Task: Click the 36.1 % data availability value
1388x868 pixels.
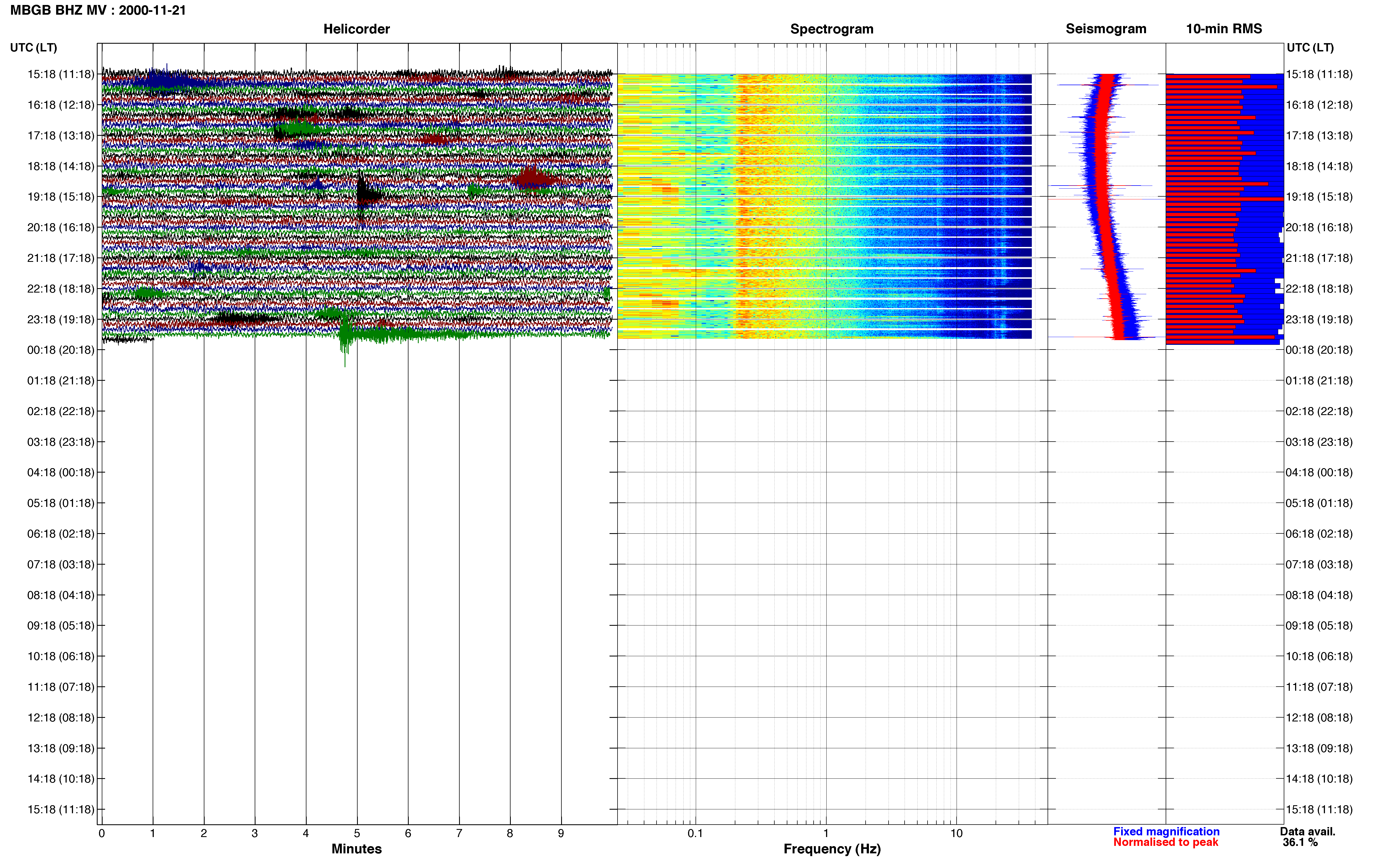Action: tap(1300, 842)
